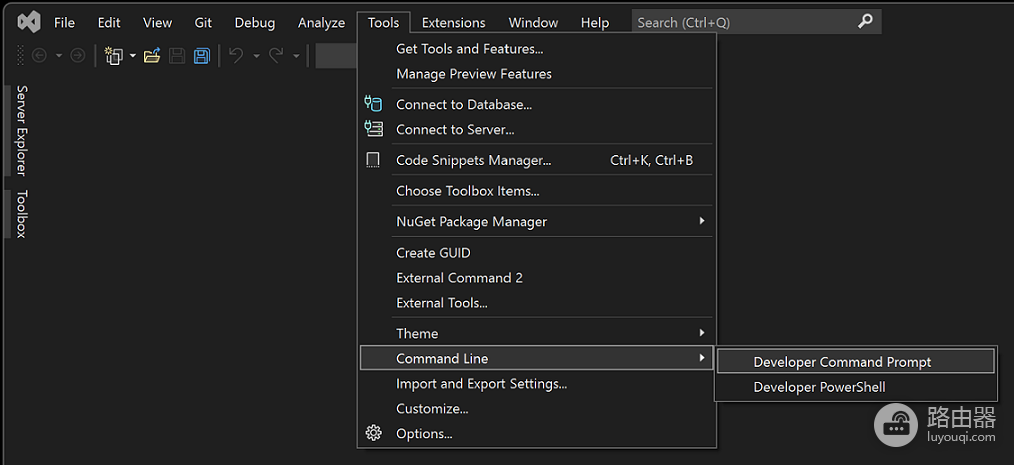
Task: Open the Window menu
Action: [x=533, y=23]
